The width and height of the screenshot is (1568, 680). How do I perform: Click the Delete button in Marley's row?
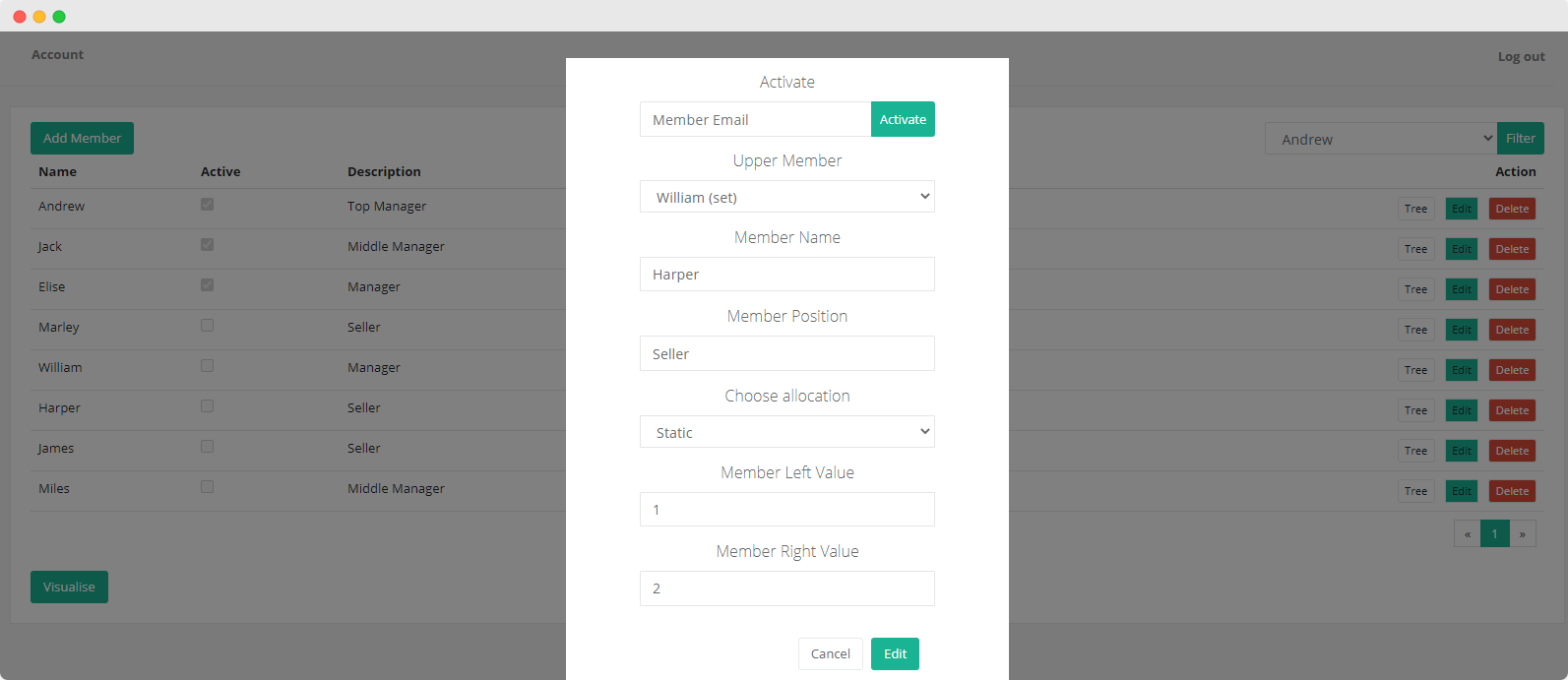point(1512,330)
